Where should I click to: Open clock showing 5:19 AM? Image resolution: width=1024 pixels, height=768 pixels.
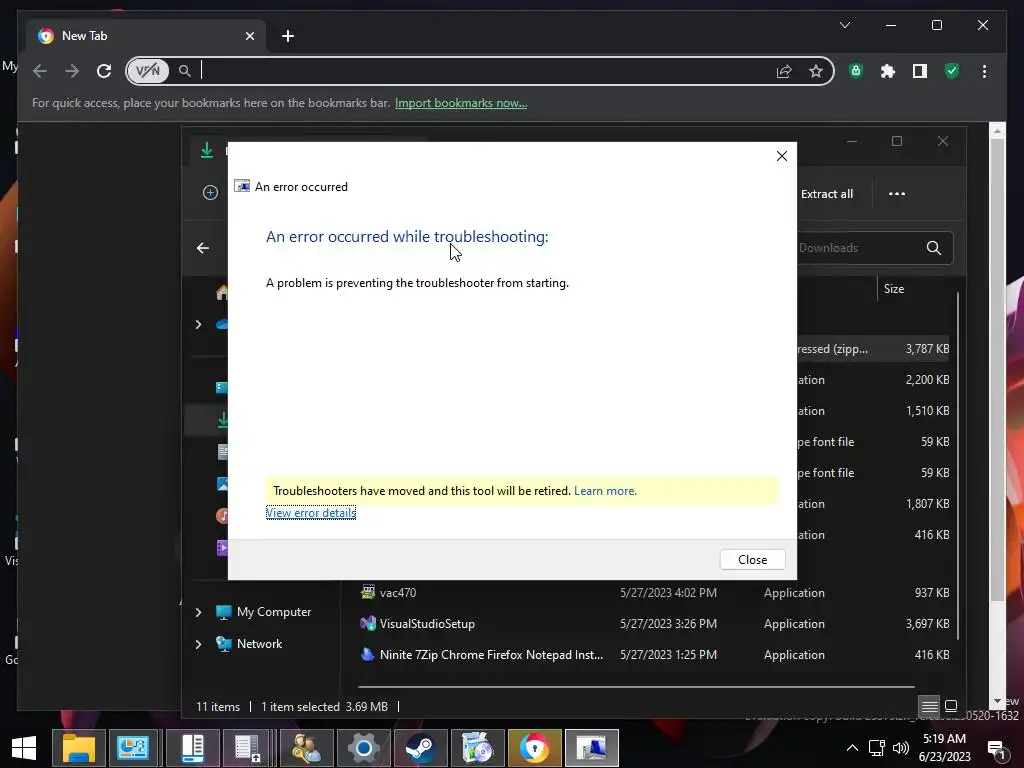944,748
